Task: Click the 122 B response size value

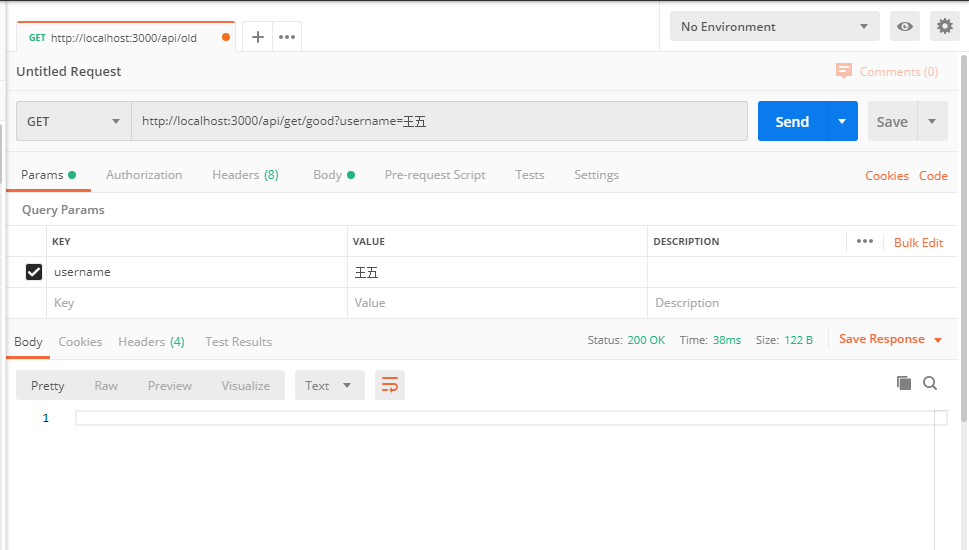Action: pyautogui.click(x=798, y=340)
